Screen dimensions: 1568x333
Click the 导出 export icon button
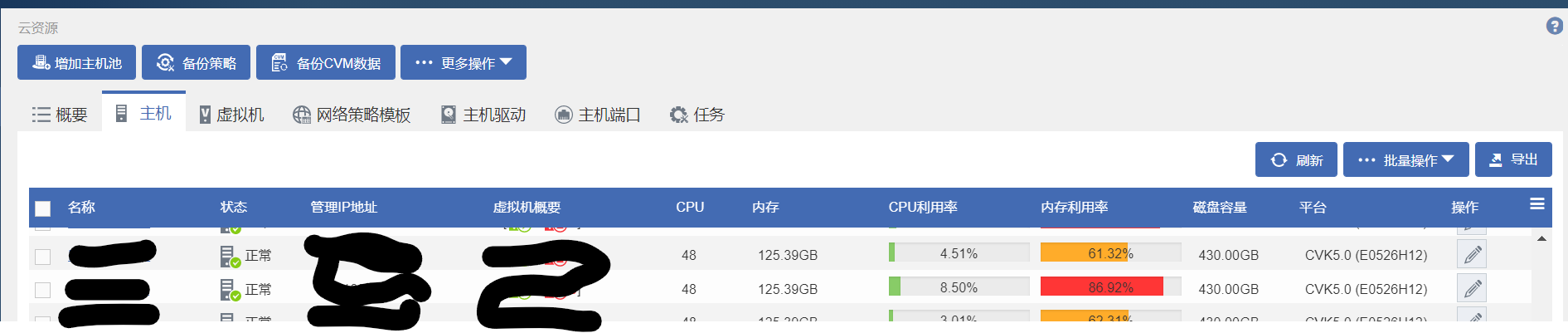click(x=1512, y=159)
